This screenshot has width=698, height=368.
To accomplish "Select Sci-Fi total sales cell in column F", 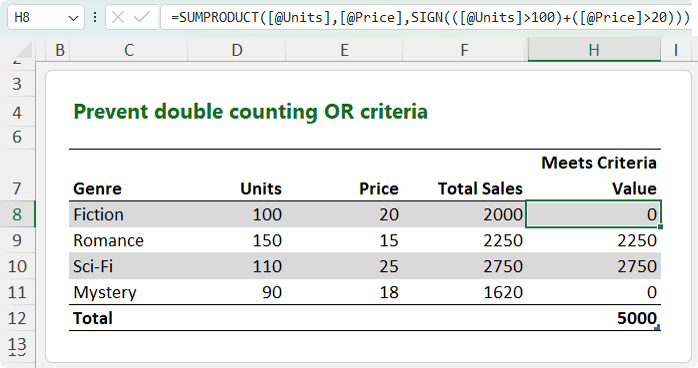I will click(464, 266).
